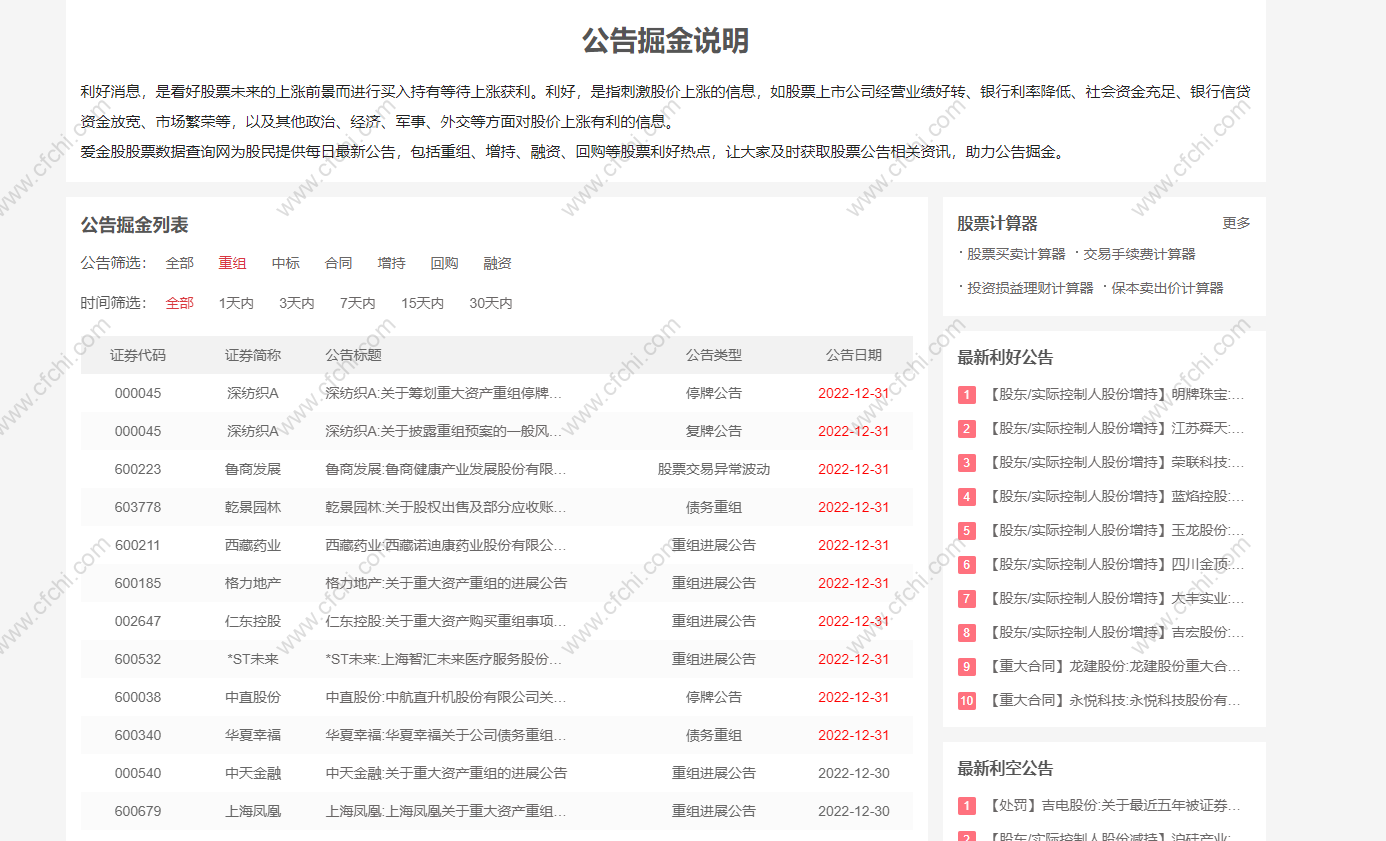The height and width of the screenshot is (841, 1386).
Task: Click stock code 600211
Action: tap(138, 545)
